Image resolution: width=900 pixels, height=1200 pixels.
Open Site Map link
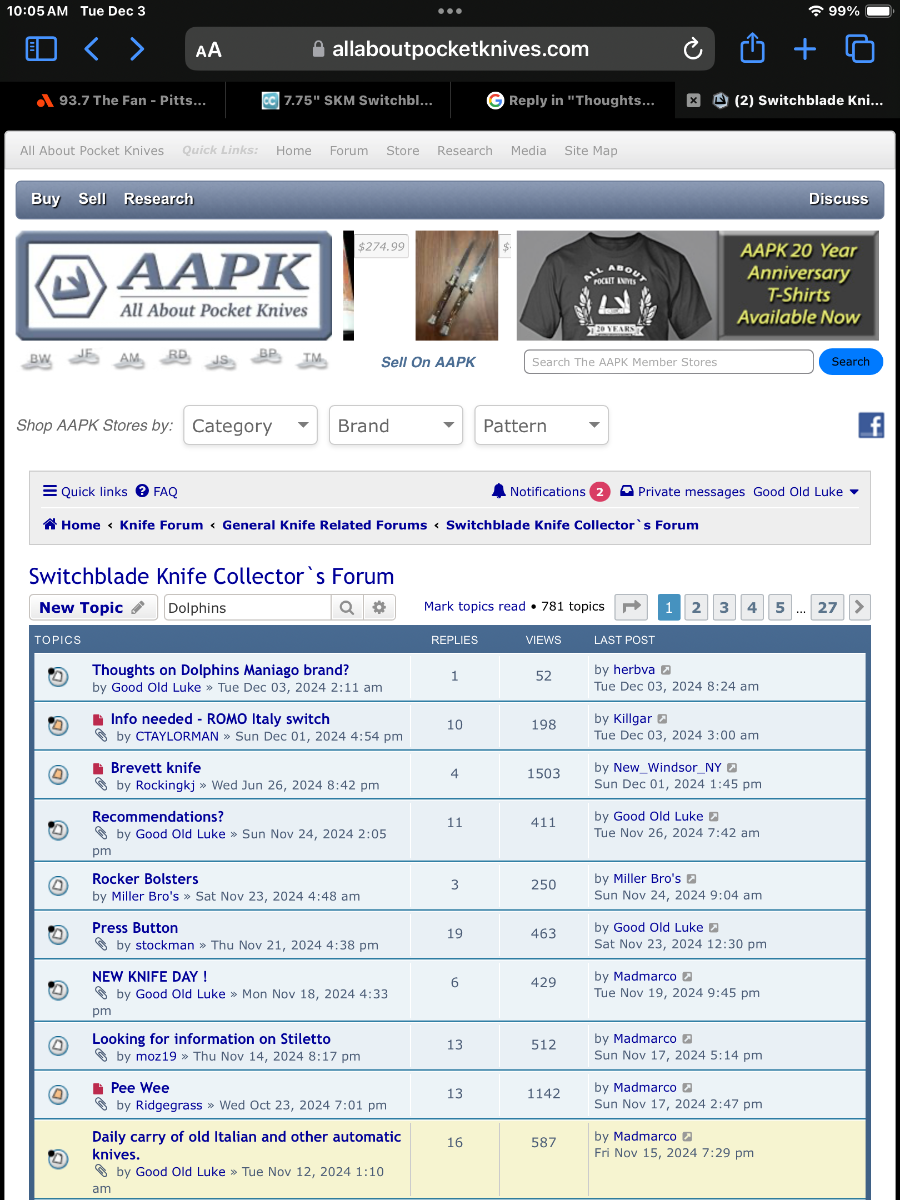591,151
